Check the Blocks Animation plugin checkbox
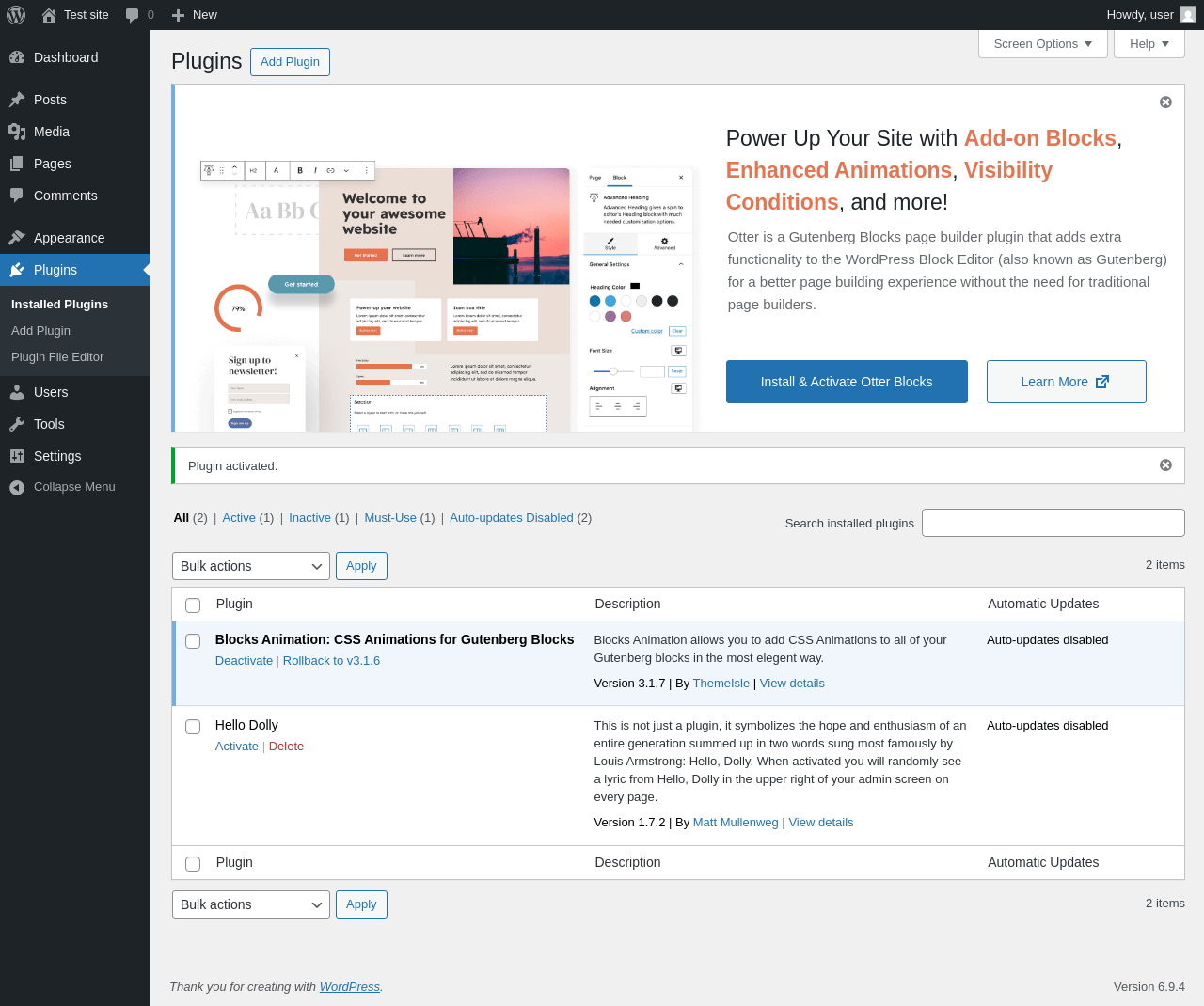The width and height of the screenshot is (1204, 1006). click(x=193, y=641)
